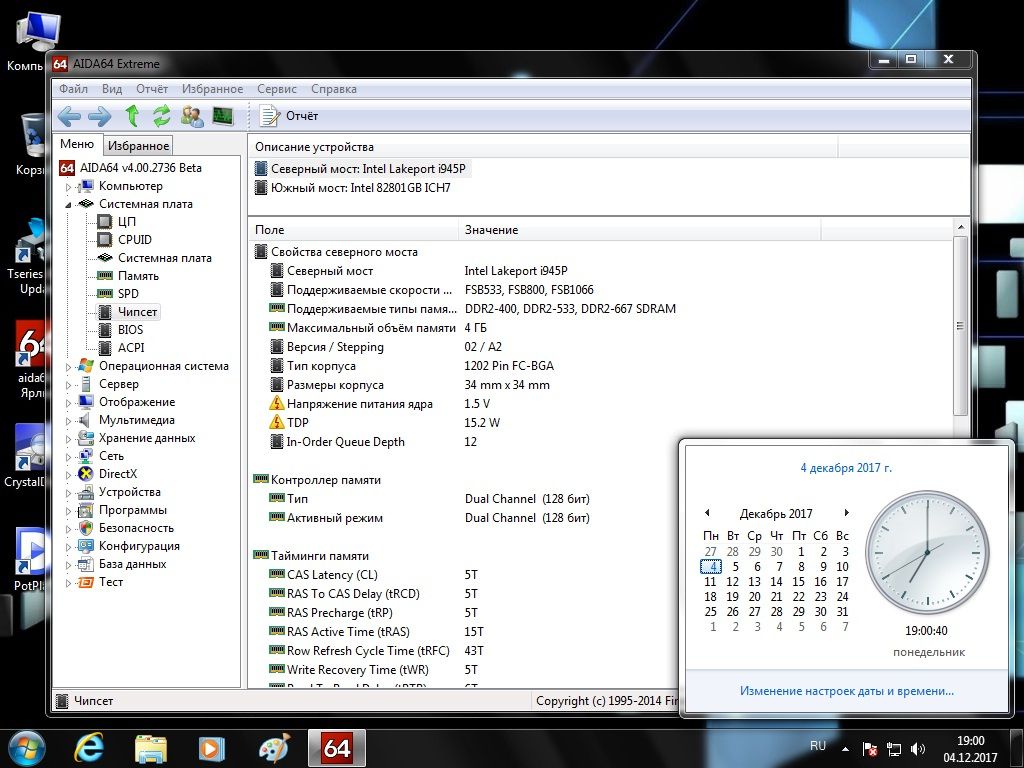
Task: Open the SPD tree item
Action: [x=128, y=293]
